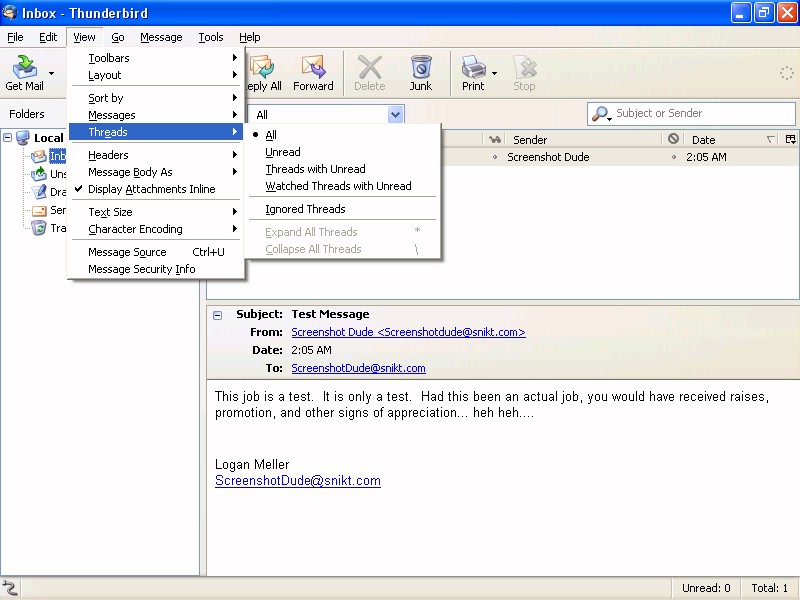Image resolution: width=800 pixels, height=600 pixels.
Task: Open the Message Body As submenu
Action: [157, 172]
